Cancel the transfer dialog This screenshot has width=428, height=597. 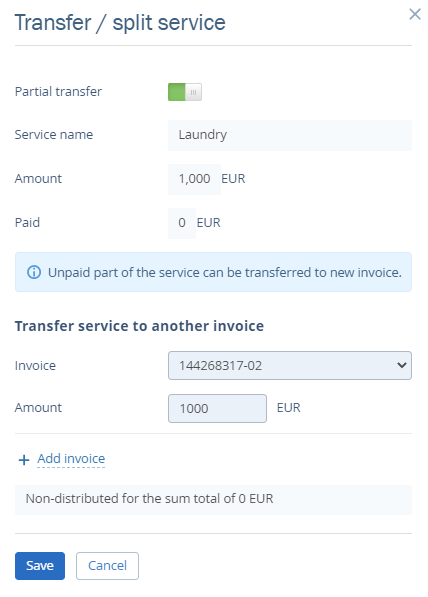pyautogui.click(x=107, y=566)
